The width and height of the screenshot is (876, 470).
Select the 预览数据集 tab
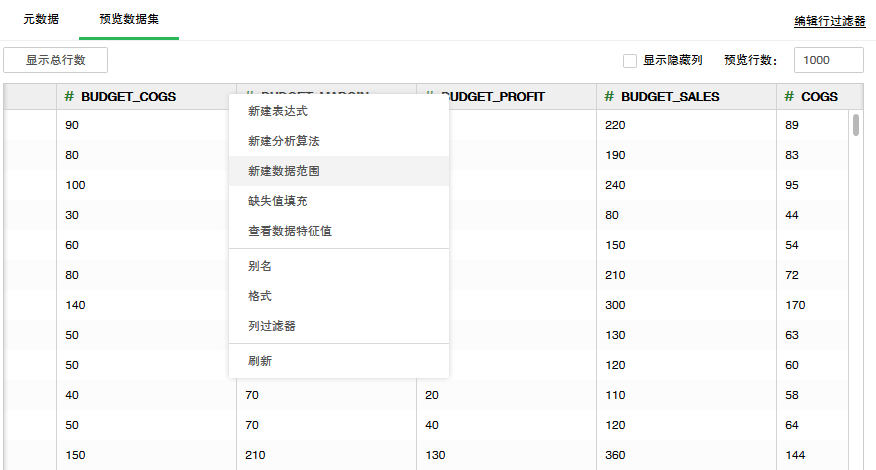tap(128, 19)
